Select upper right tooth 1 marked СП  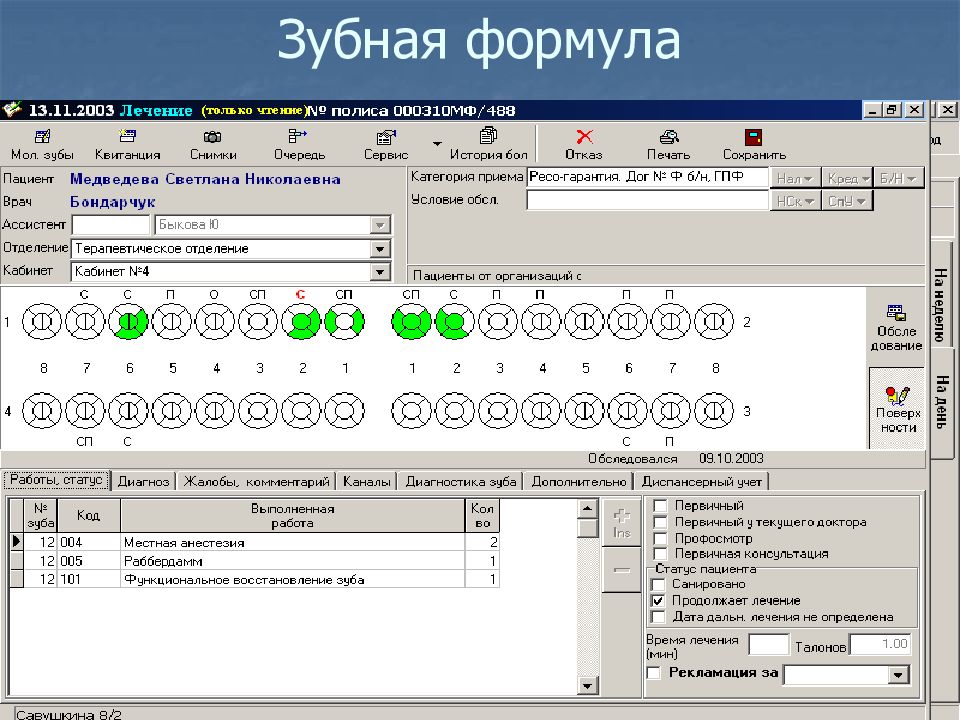pos(344,321)
